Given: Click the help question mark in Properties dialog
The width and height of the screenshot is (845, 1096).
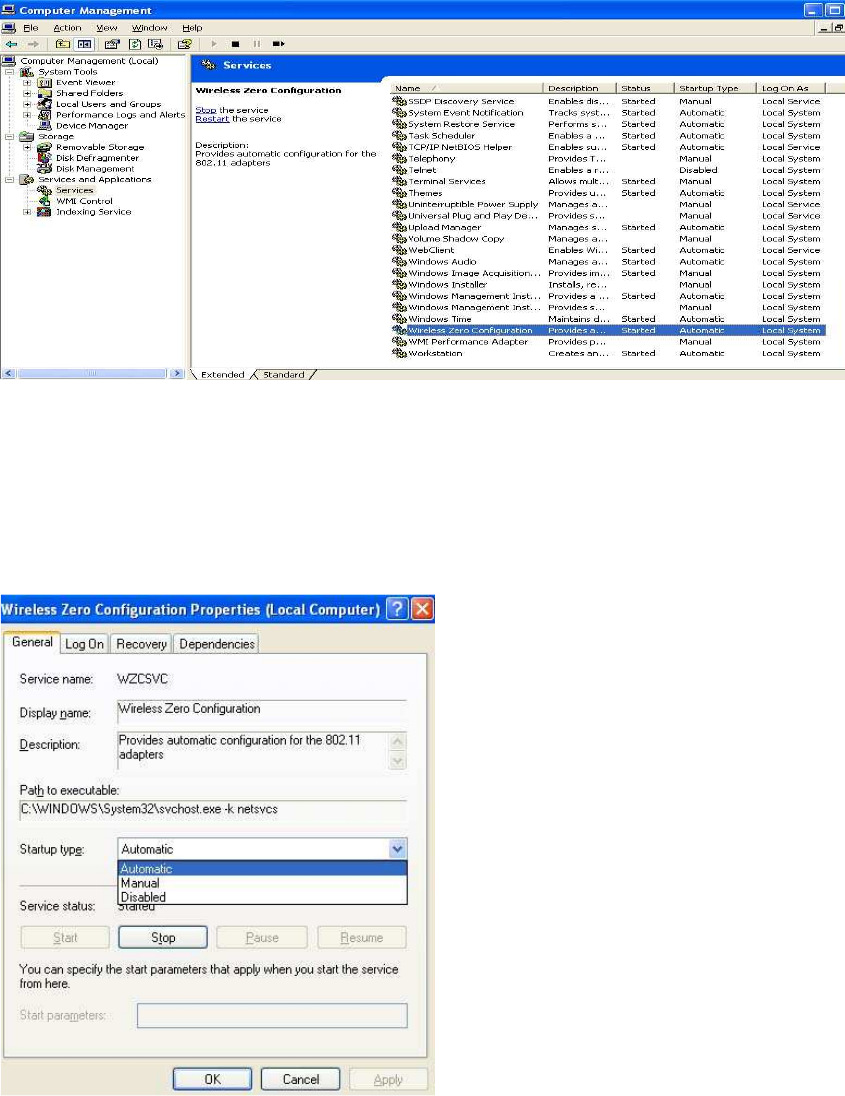Looking at the screenshot, I should click(x=397, y=609).
